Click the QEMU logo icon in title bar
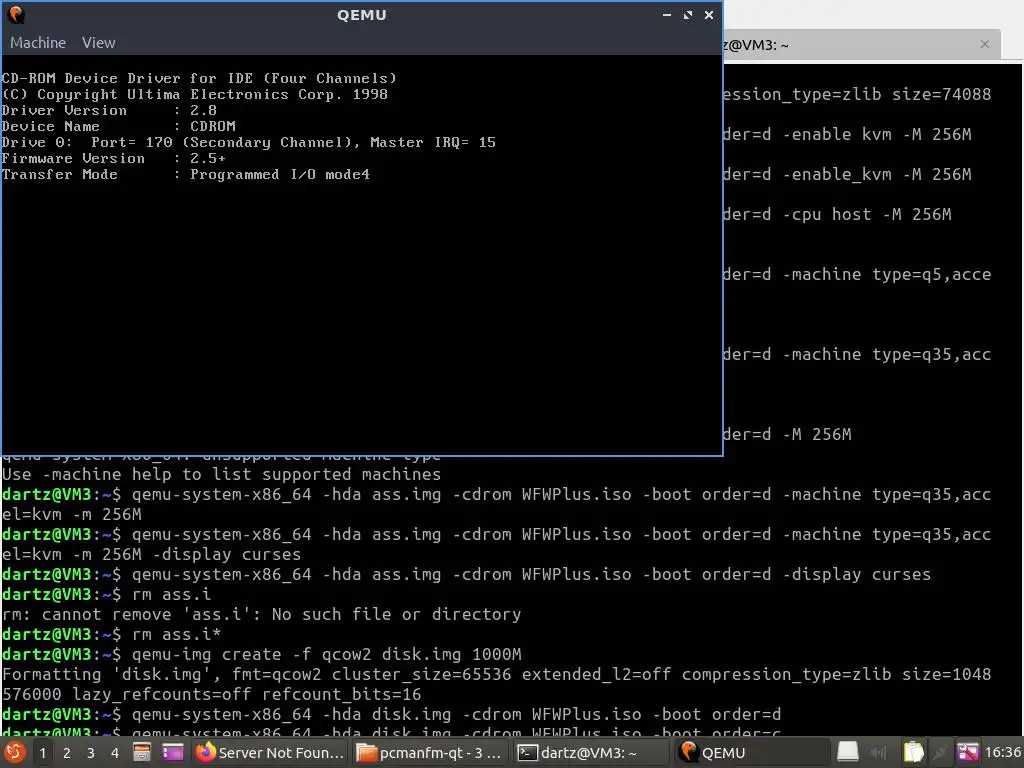 click(16, 14)
